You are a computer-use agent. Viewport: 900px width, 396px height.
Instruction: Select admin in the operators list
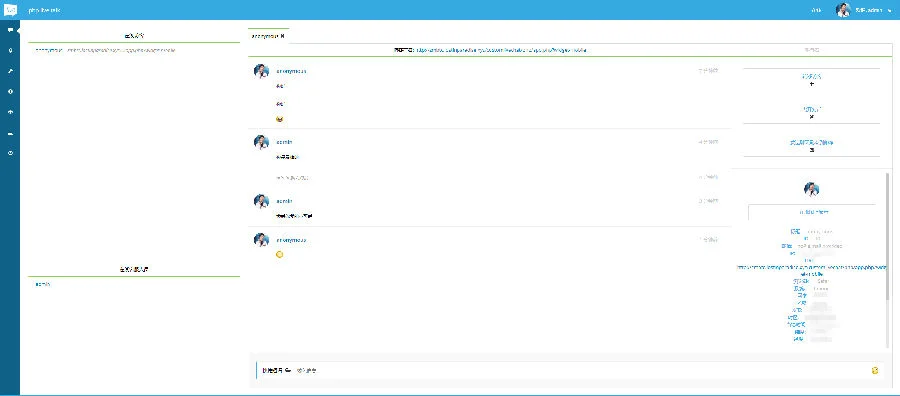pyautogui.click(x=43, y=284)
